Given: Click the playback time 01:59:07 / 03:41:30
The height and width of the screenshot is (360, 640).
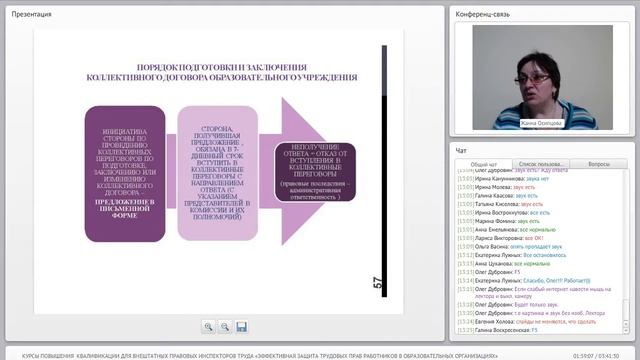Looking at the screenshot, I should coord(596,356).
